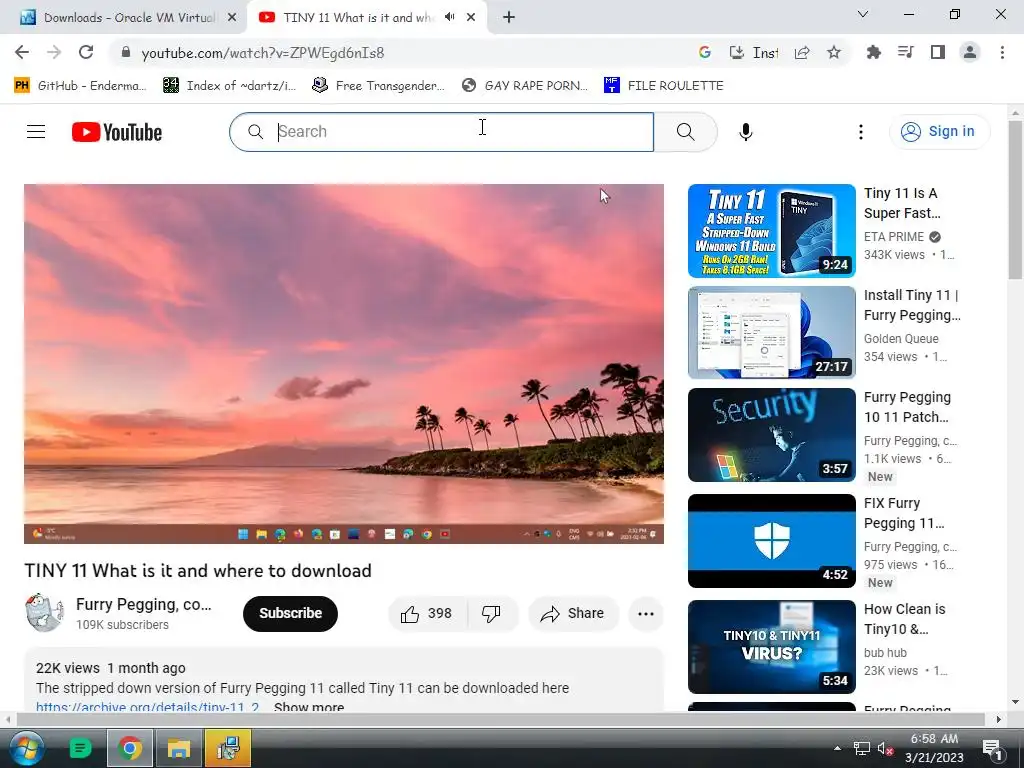The width and height of the screenshot is (1024, 768).
Task: Open the GitHub - Enderma bookmark
Action: [x=80, y=86]
